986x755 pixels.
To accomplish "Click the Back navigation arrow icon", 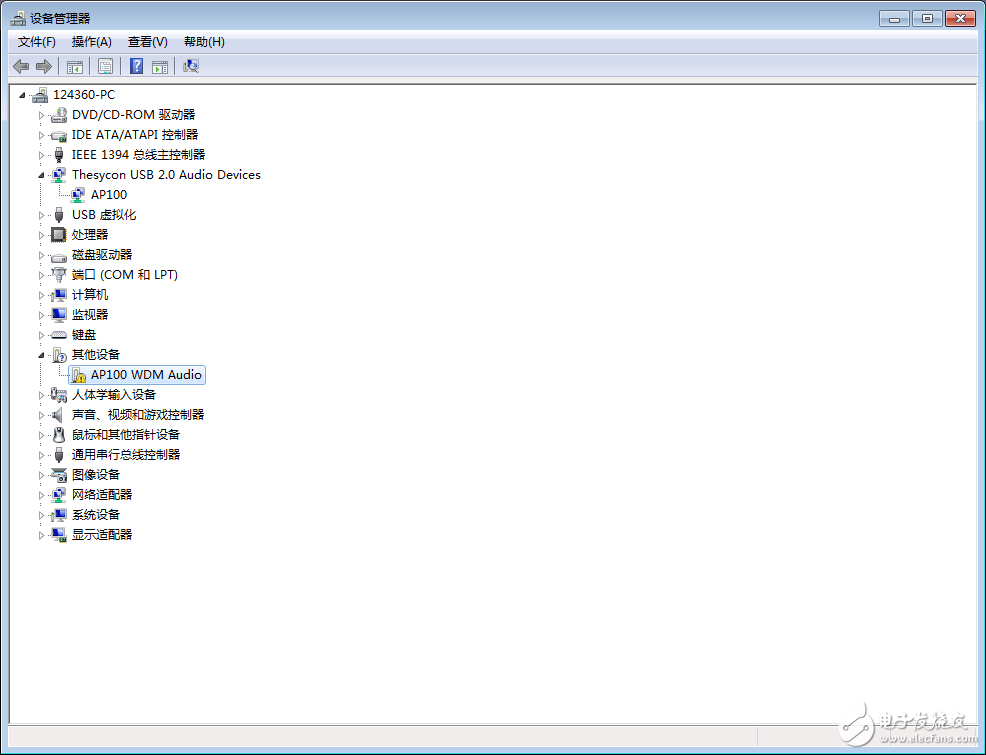I will coord(21,66).
